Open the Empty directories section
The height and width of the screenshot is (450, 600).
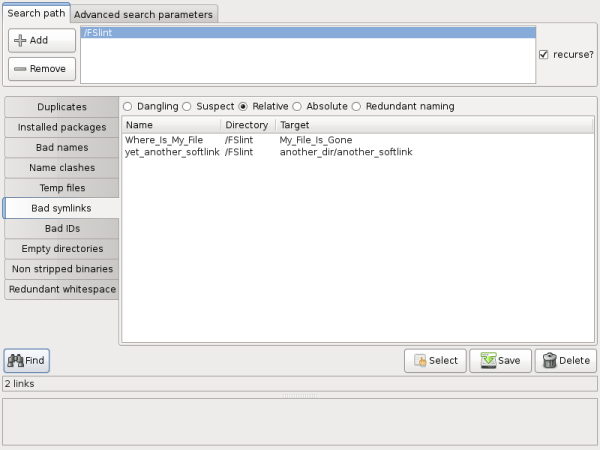coord(62,249)
